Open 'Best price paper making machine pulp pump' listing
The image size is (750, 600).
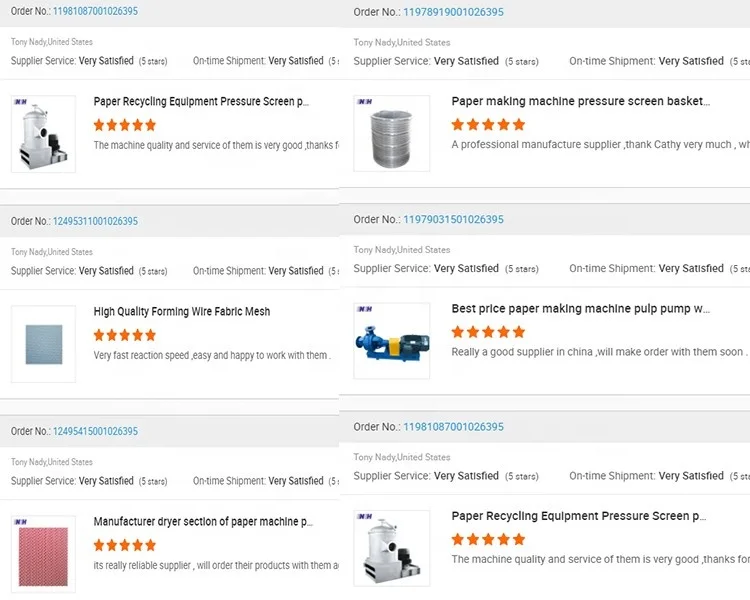(x=580, y=309)
